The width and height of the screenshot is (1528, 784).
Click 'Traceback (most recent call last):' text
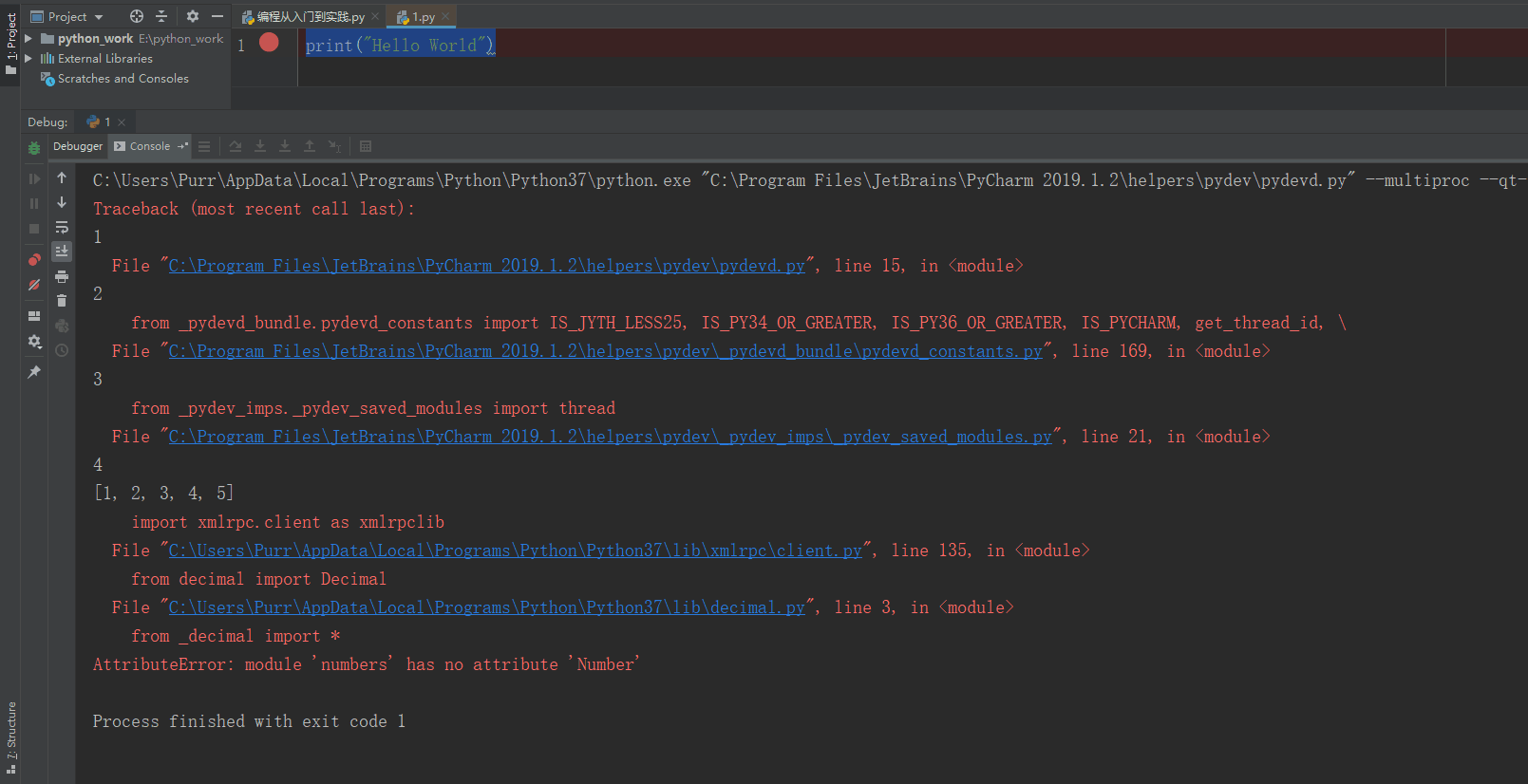[254, 209]
